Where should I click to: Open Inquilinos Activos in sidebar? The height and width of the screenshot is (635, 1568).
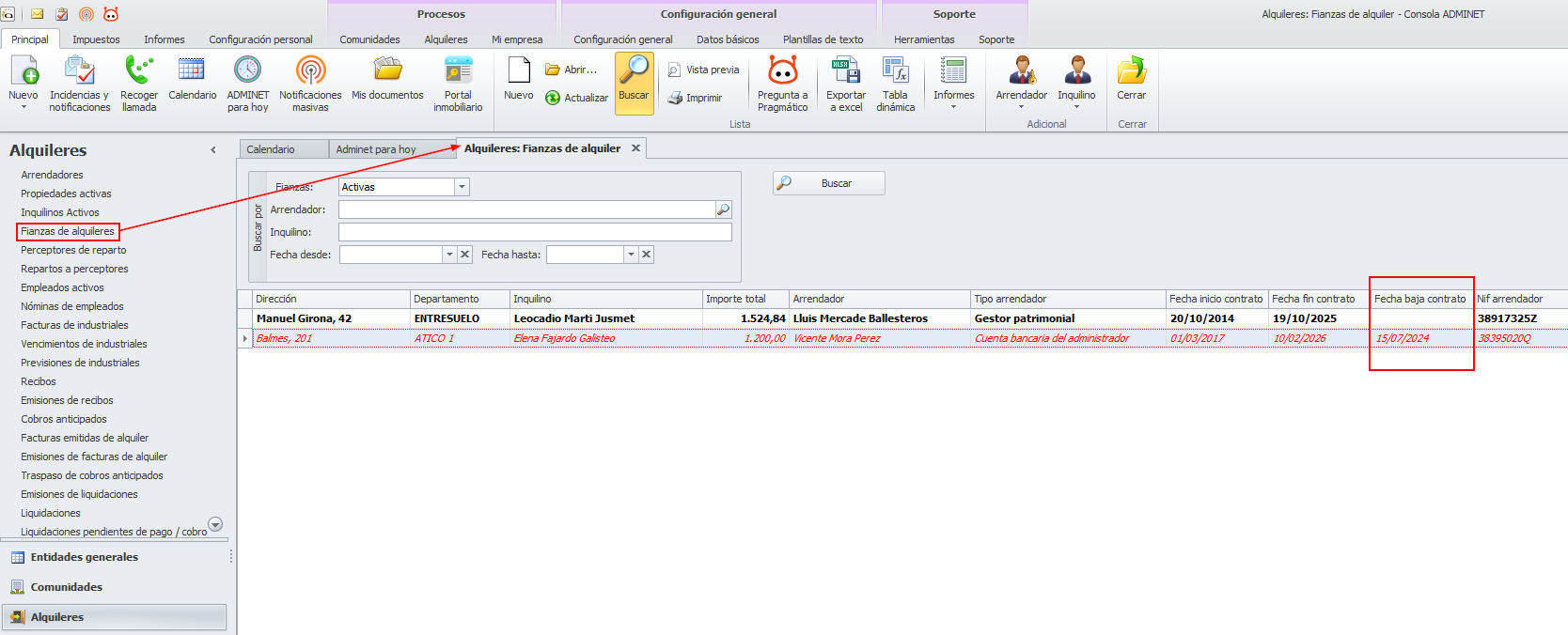(60, 212)
